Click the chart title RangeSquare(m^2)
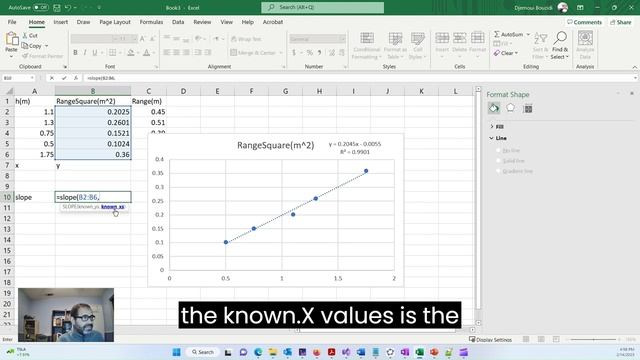Viewport: 640px width, 360px height. tap(276, 145)
